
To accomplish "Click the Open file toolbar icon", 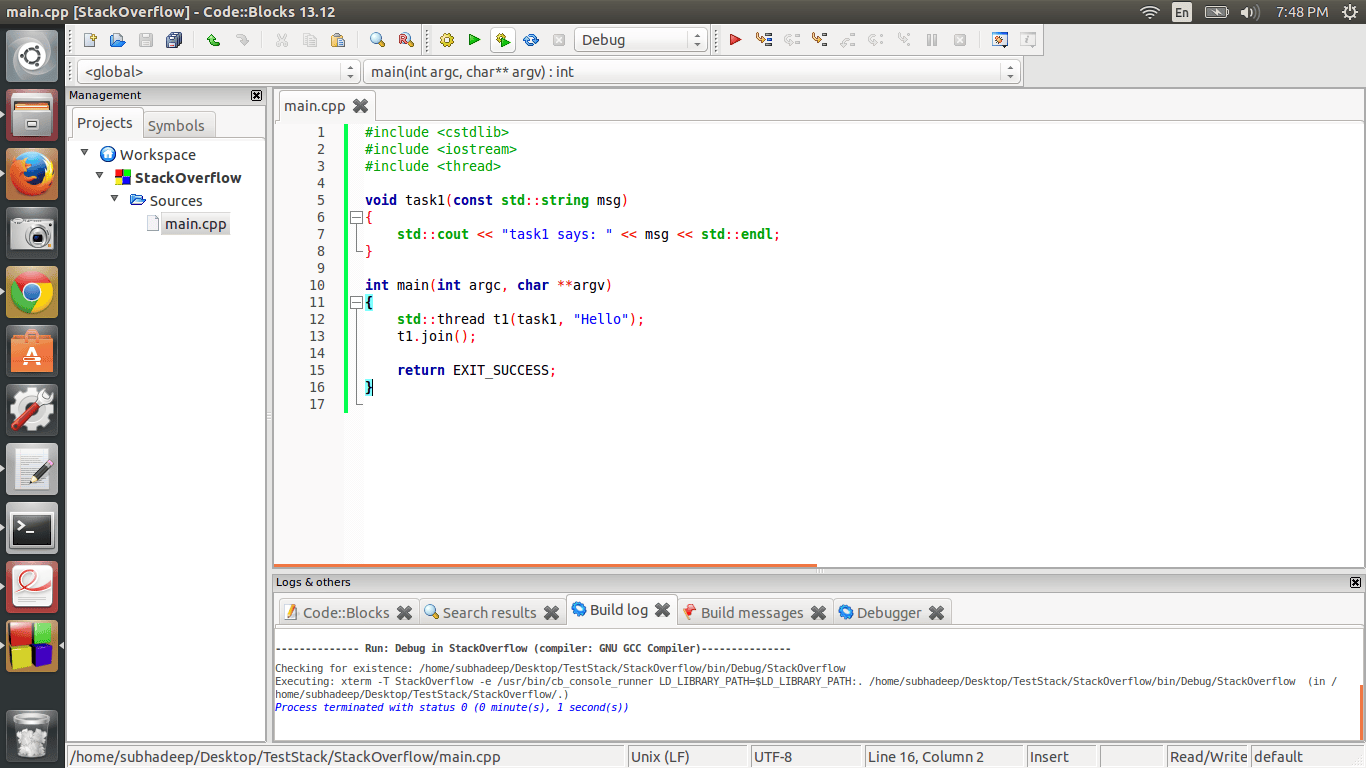I will point(117,40).
